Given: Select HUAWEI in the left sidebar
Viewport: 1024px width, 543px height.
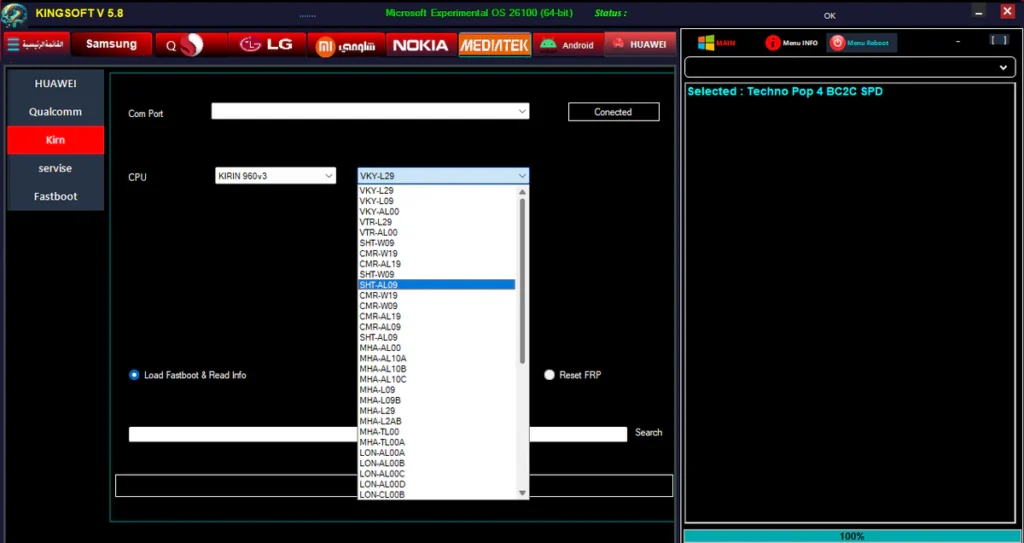Looking at the screenshot, I should 56,84.
